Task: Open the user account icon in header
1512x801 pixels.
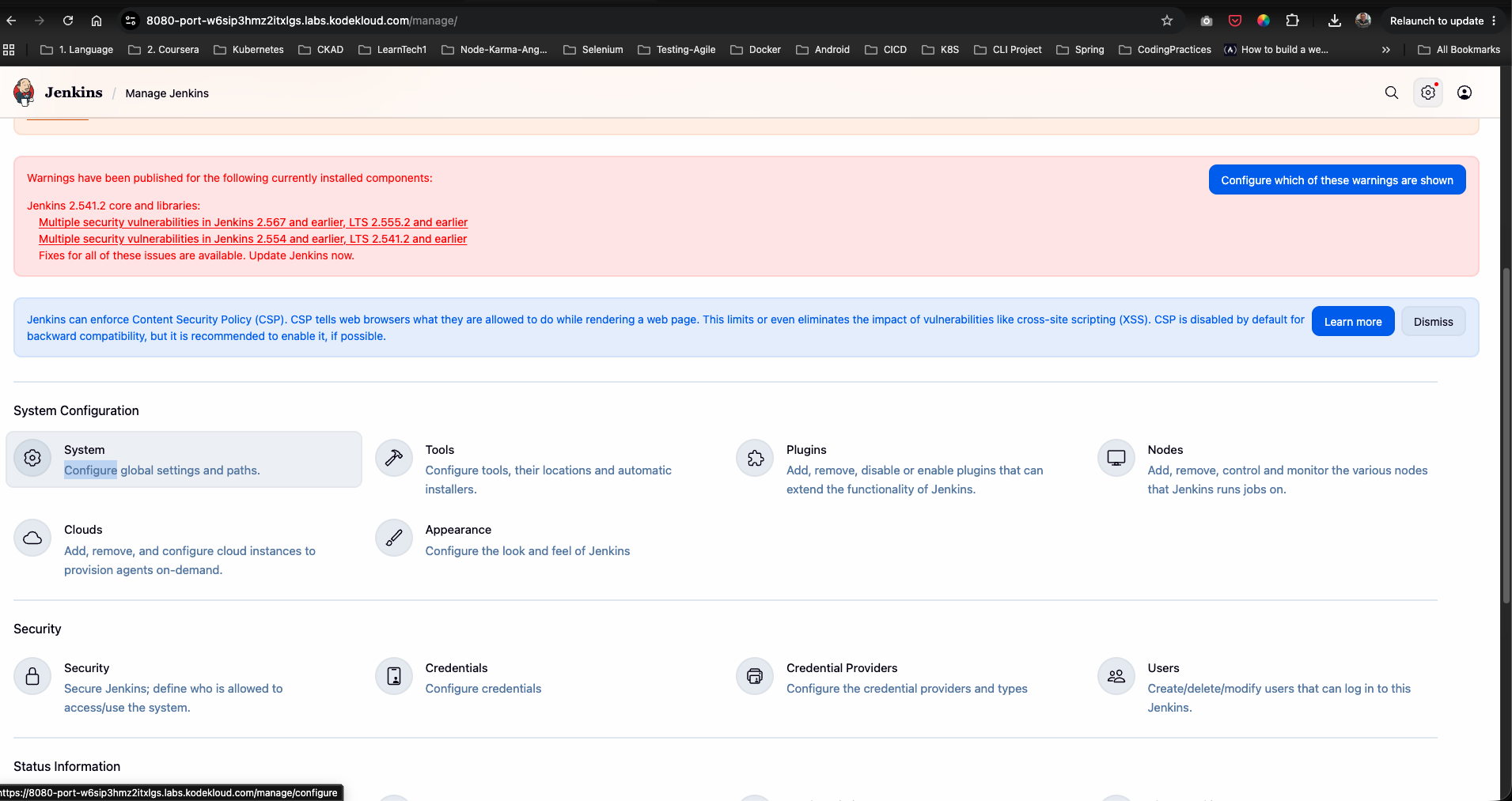Action: coord(1465,93)
